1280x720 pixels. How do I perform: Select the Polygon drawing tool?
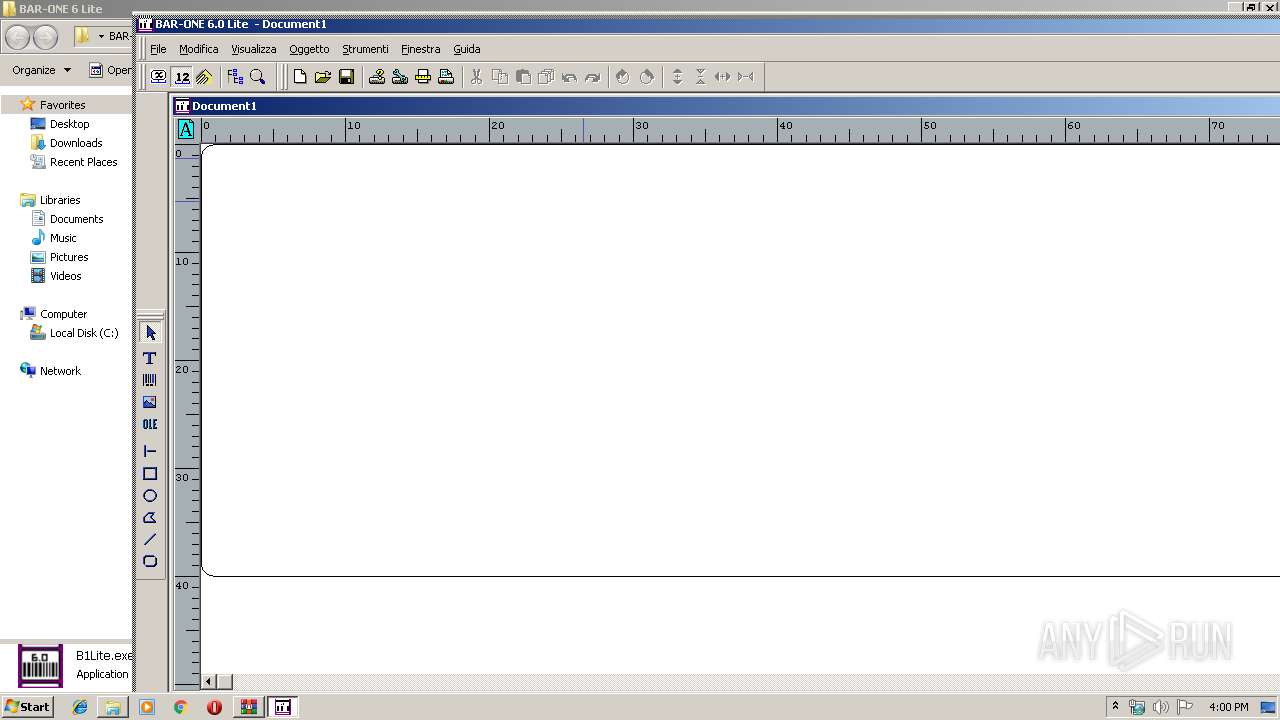click(150, 518)
